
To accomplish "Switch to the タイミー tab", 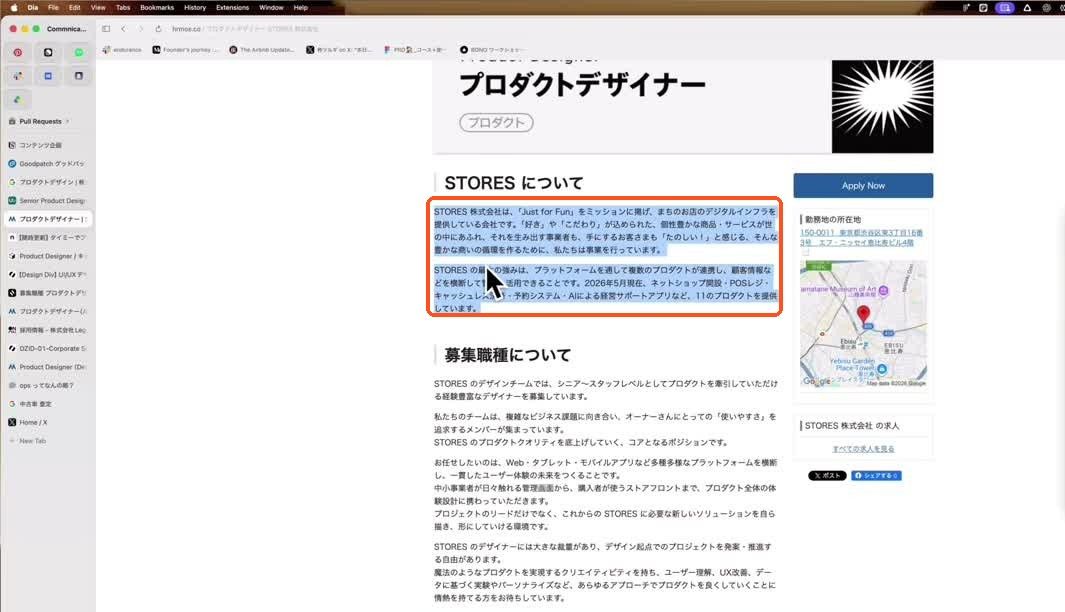I will 48,238.
